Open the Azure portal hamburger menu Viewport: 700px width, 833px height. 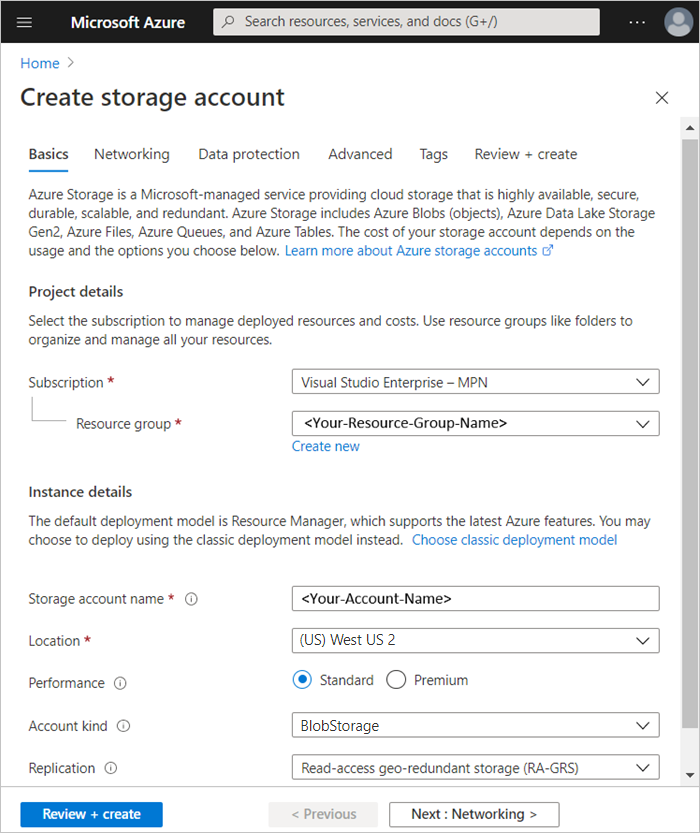[x=24, y=22]
